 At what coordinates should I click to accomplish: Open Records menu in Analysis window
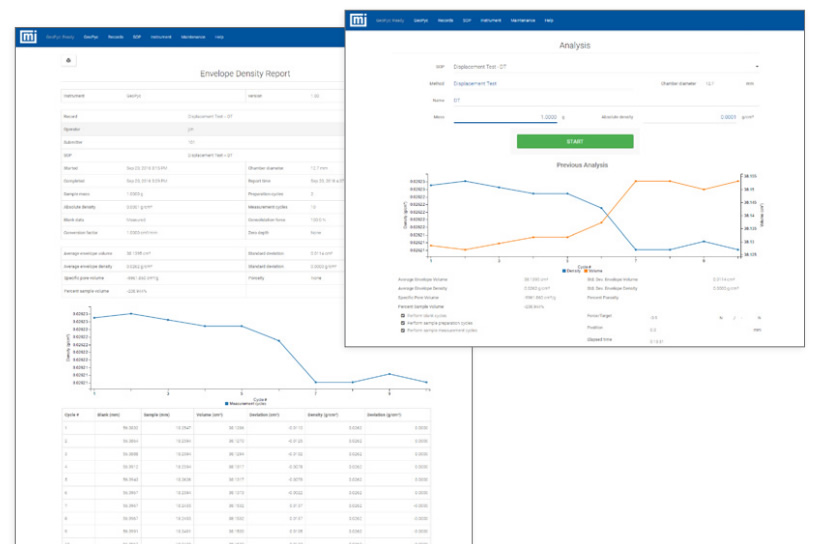click(x=444, y=20)
